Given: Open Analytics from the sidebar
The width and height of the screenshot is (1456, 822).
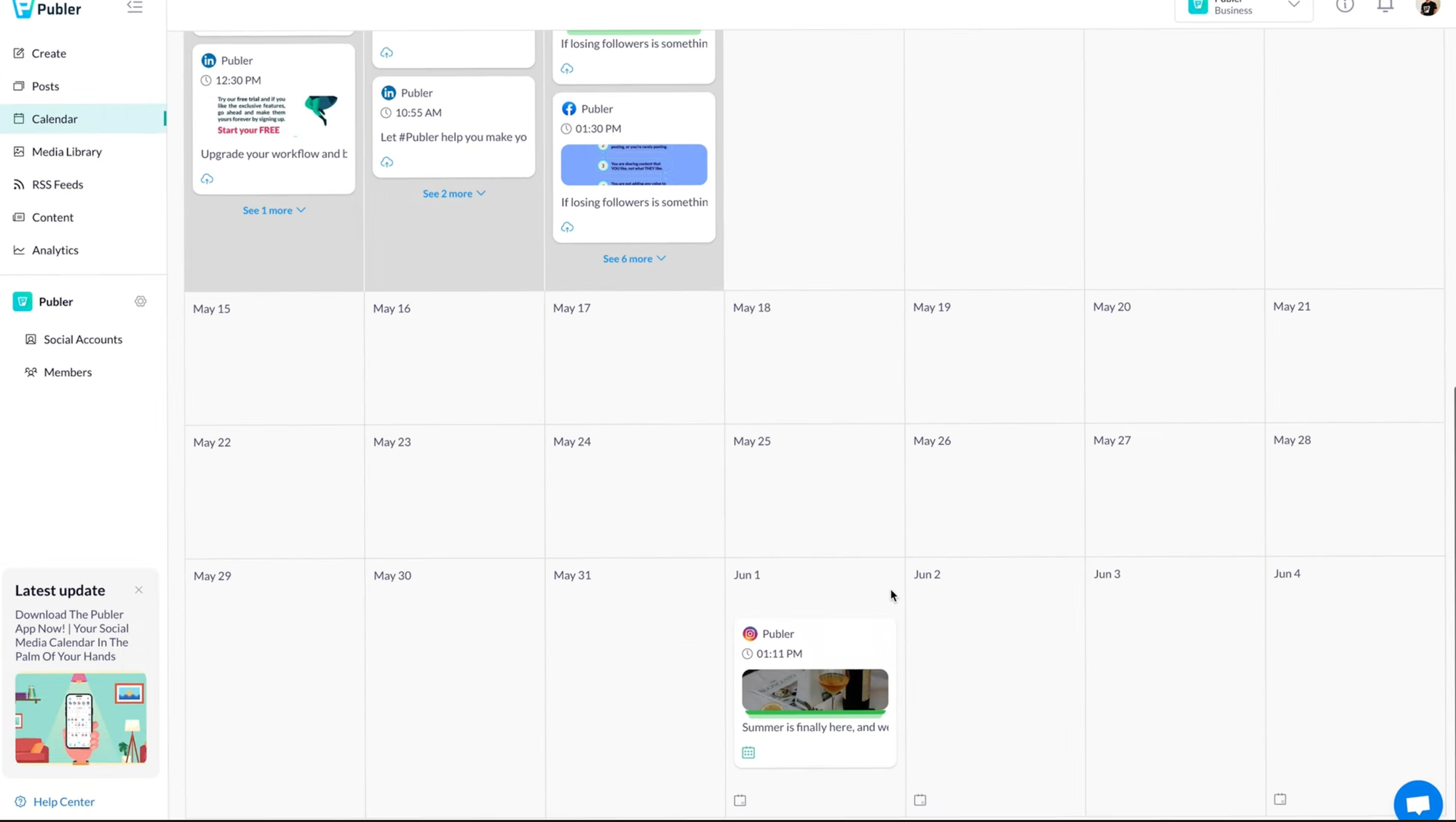Looking at the screenshot, I should pyautogui.click(x=55, y=250).
